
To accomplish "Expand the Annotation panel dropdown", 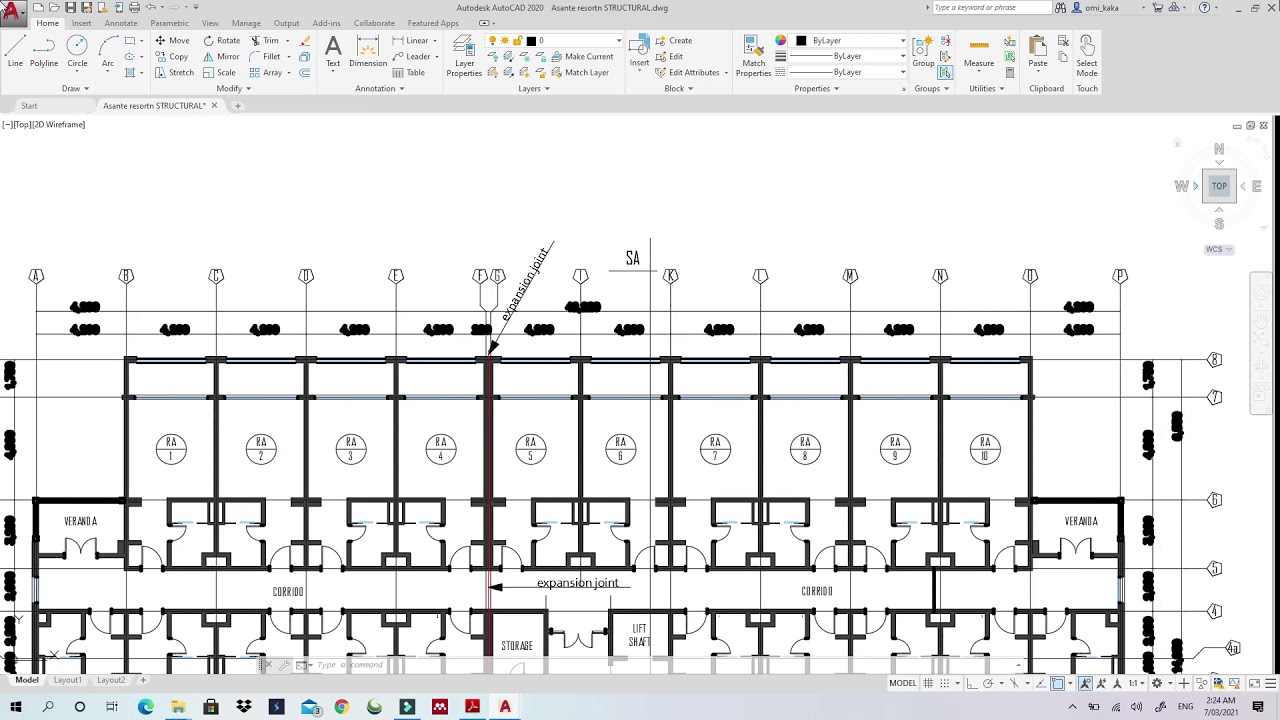I will coord(380,88).
